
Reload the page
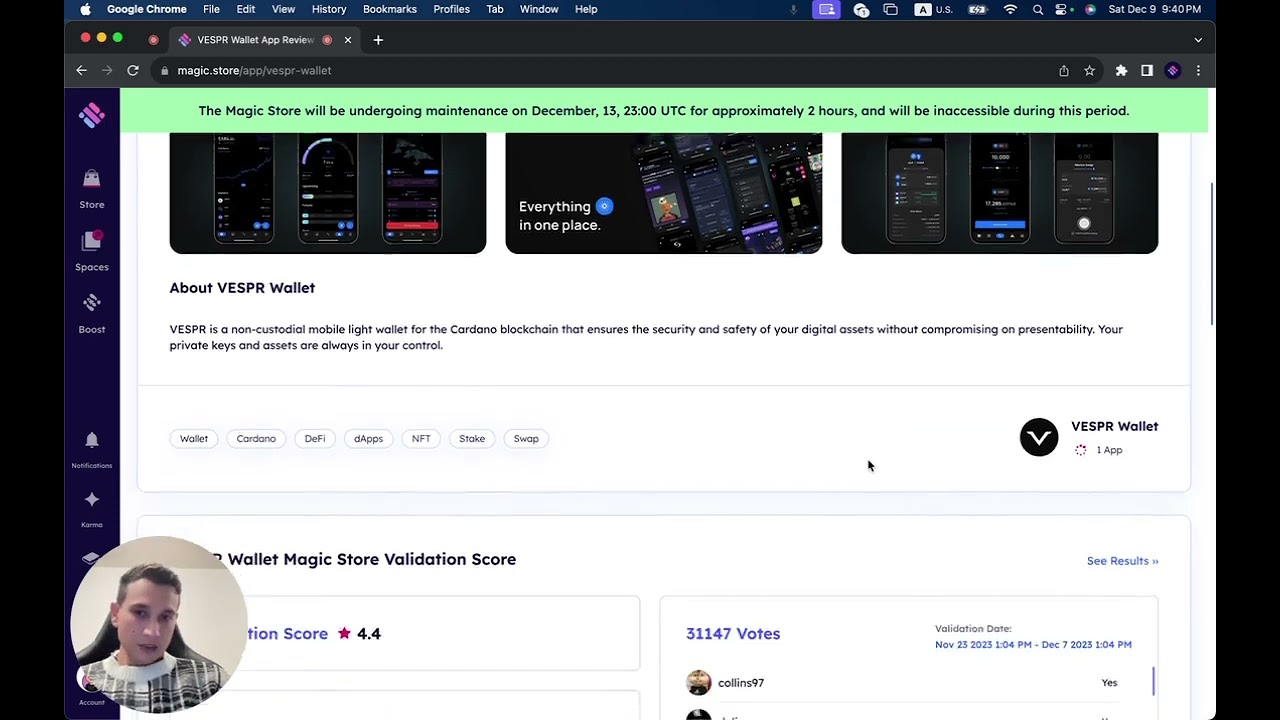coord(133,70)
